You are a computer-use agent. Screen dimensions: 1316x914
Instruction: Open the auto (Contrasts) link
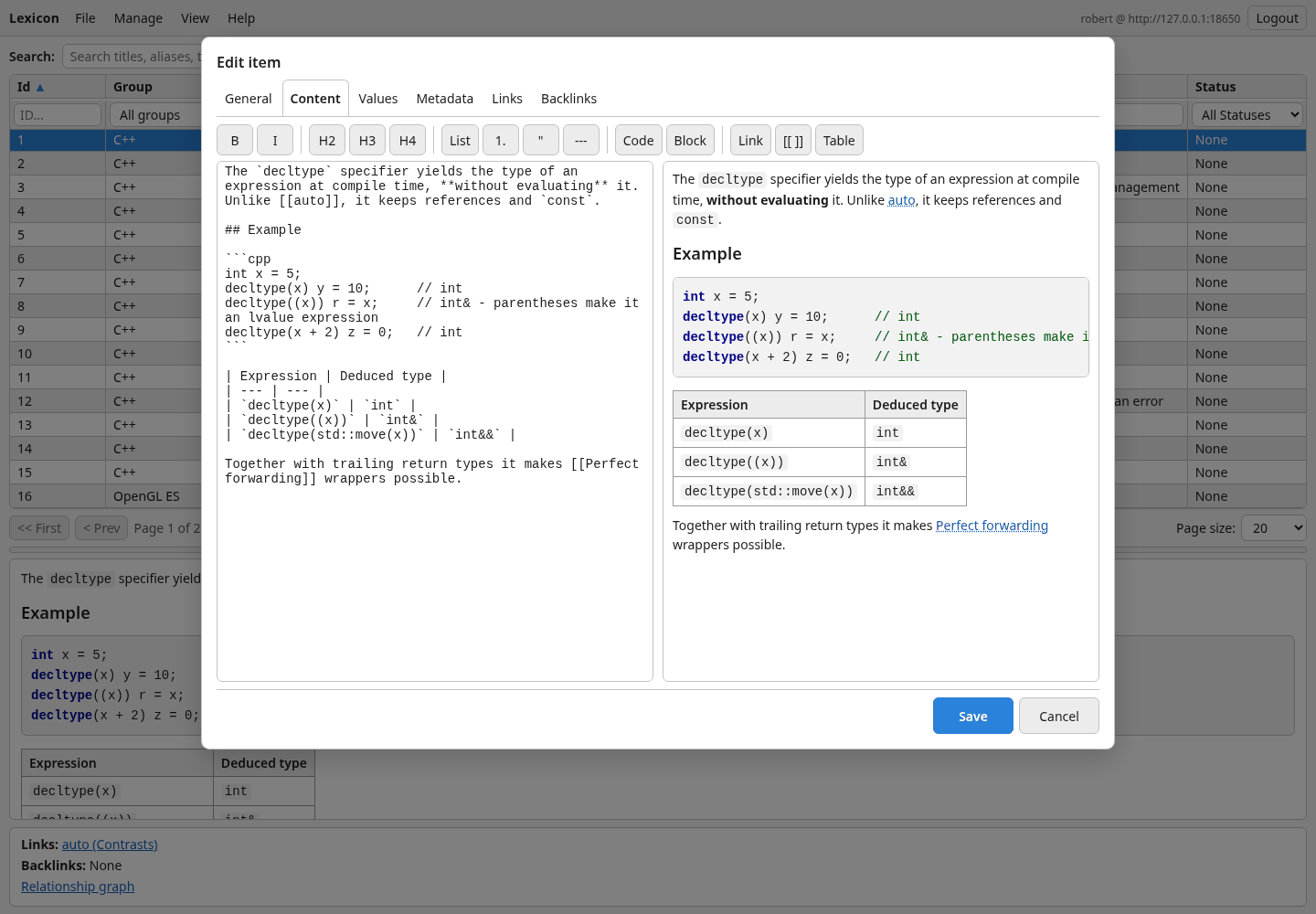(x=110, y=845)
